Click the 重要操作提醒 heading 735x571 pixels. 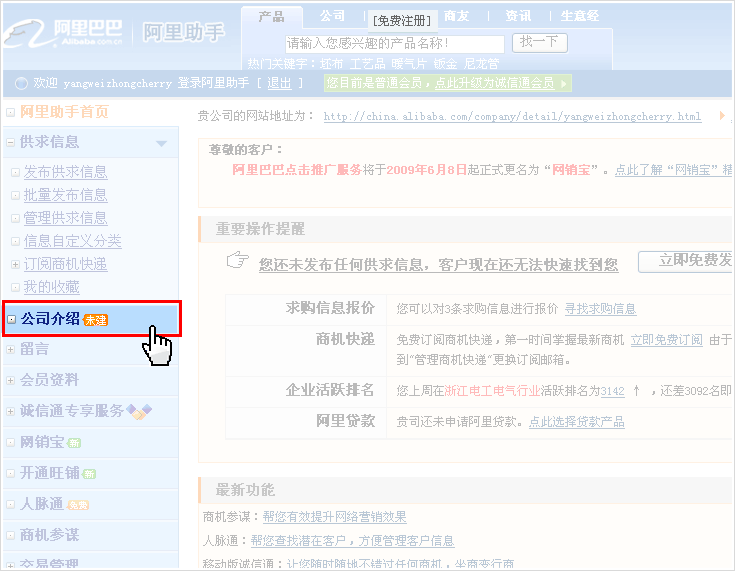260,229
